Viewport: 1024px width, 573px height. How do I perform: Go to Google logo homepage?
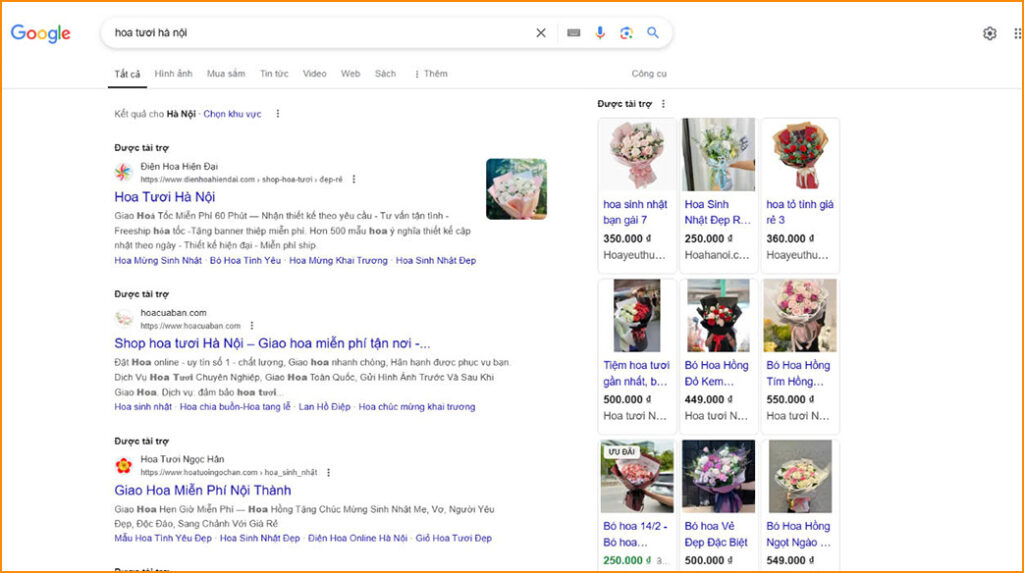[x=40, y=33]
